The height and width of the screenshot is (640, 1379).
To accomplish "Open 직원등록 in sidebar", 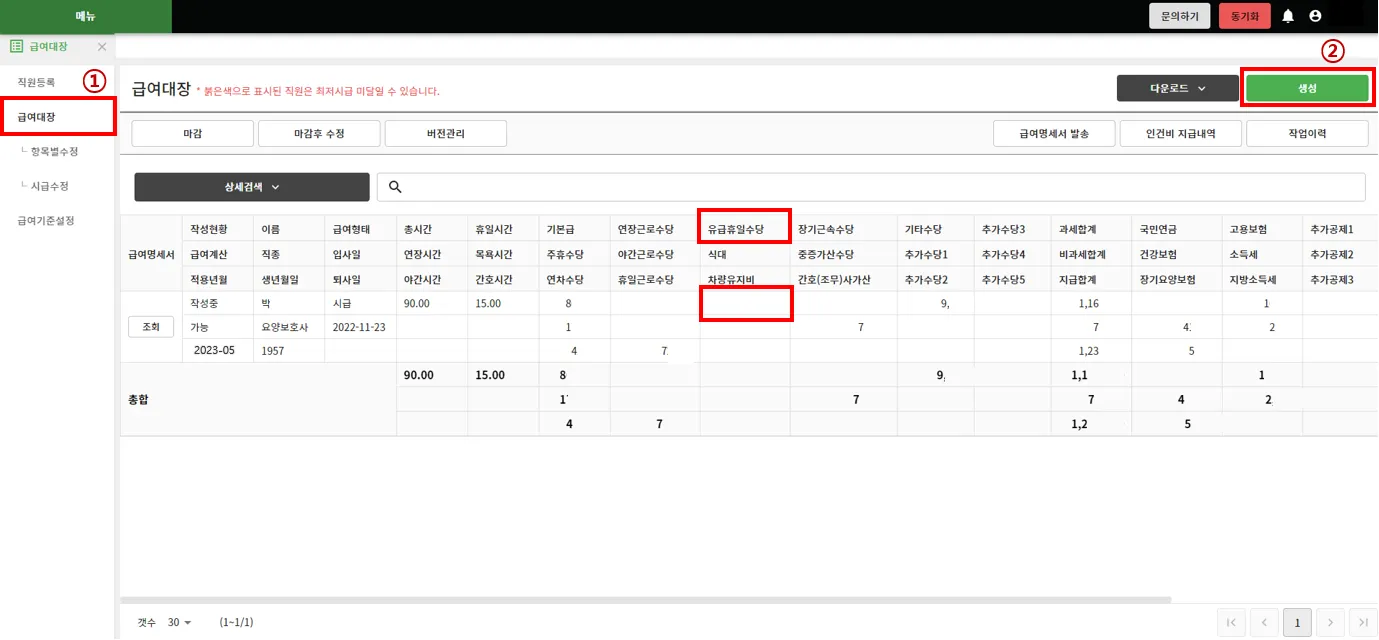I will tap(37, 82).
